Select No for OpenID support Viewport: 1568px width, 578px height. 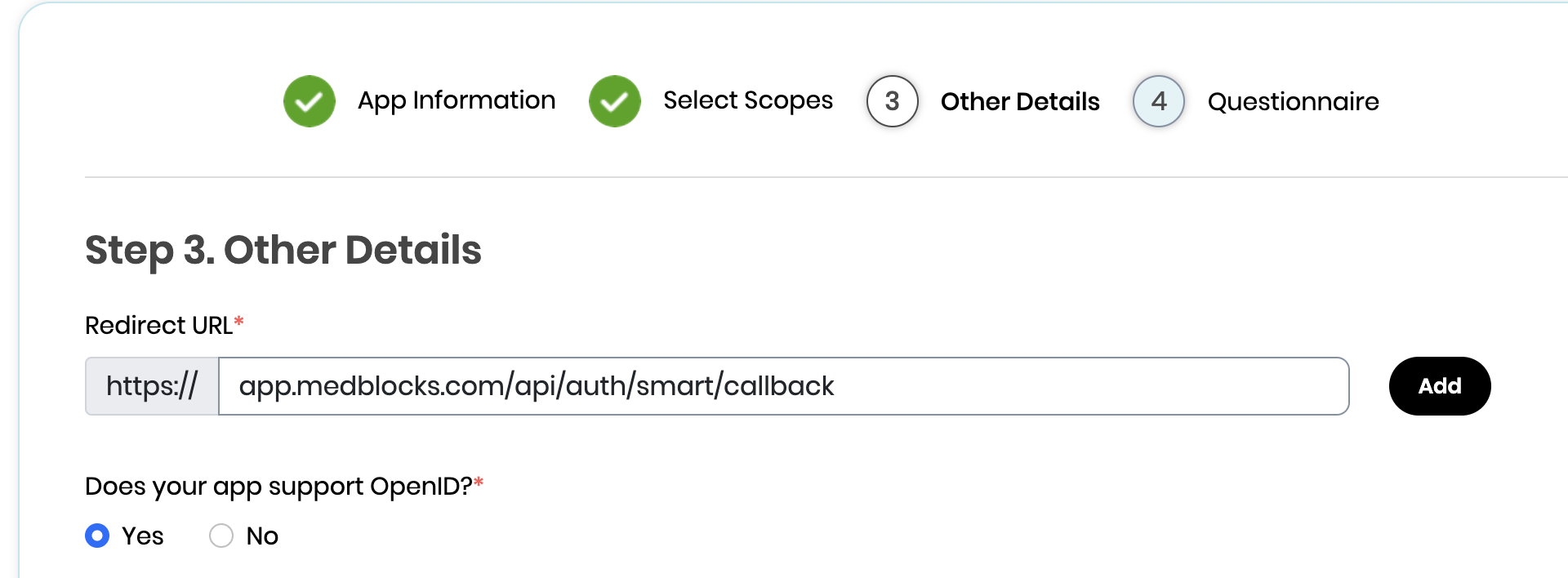[221, 536]
